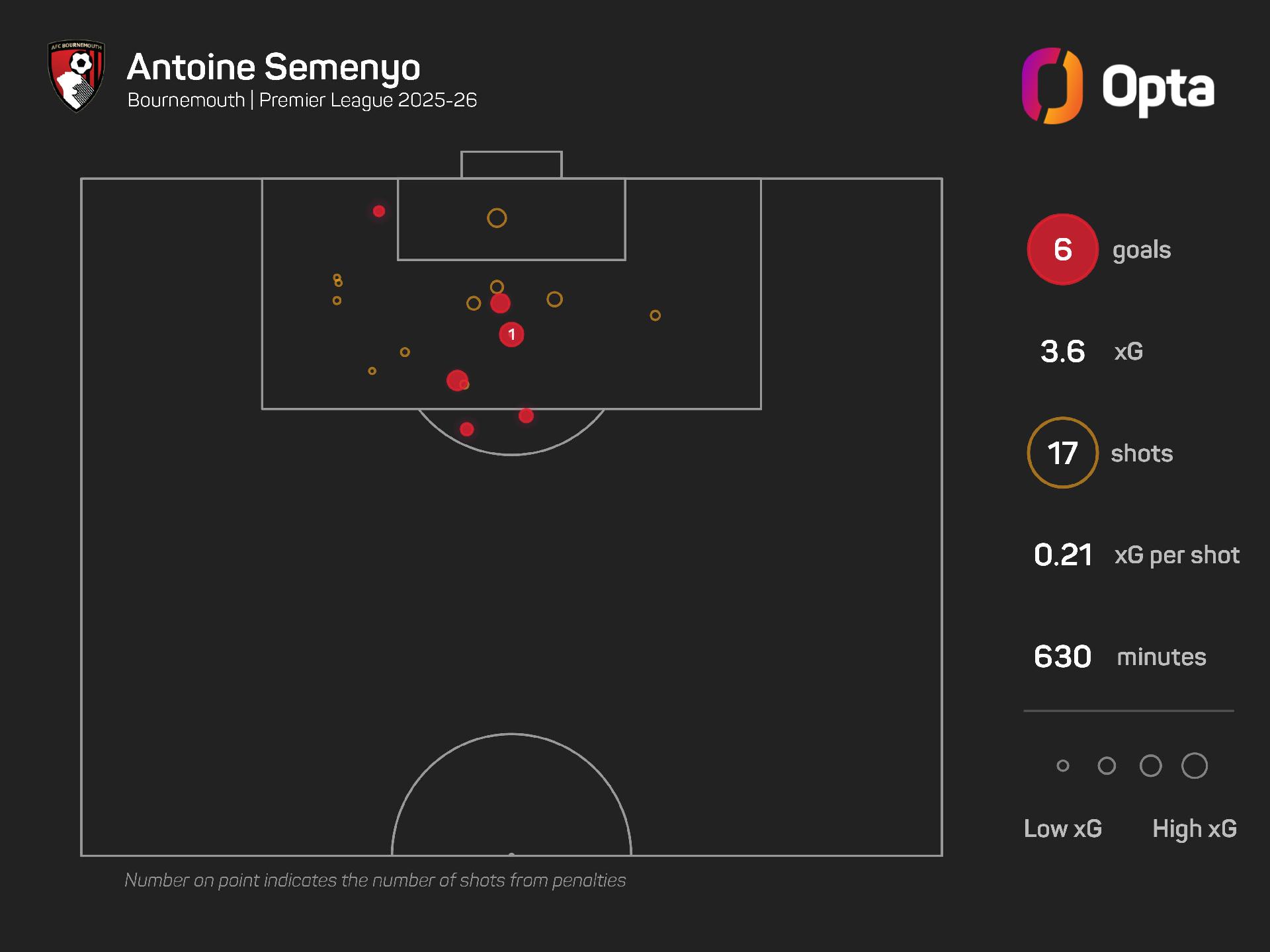Click the largest circle in the xG legend
Viewport: 1270px width, 952px height.
click(x=1194, y=766)
